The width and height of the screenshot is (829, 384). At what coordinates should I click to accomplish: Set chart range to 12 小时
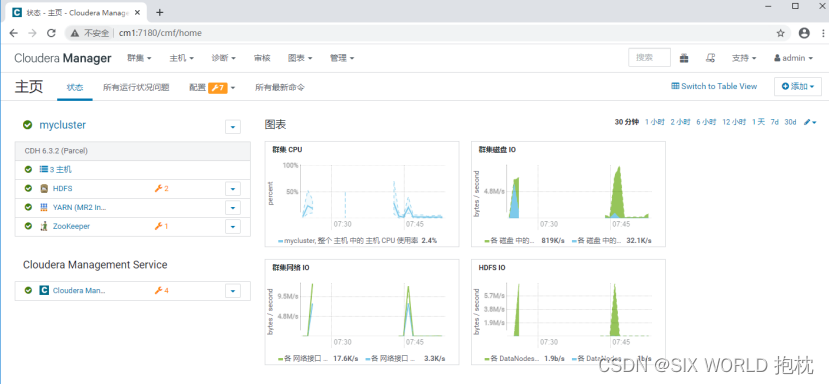[734, 122]
